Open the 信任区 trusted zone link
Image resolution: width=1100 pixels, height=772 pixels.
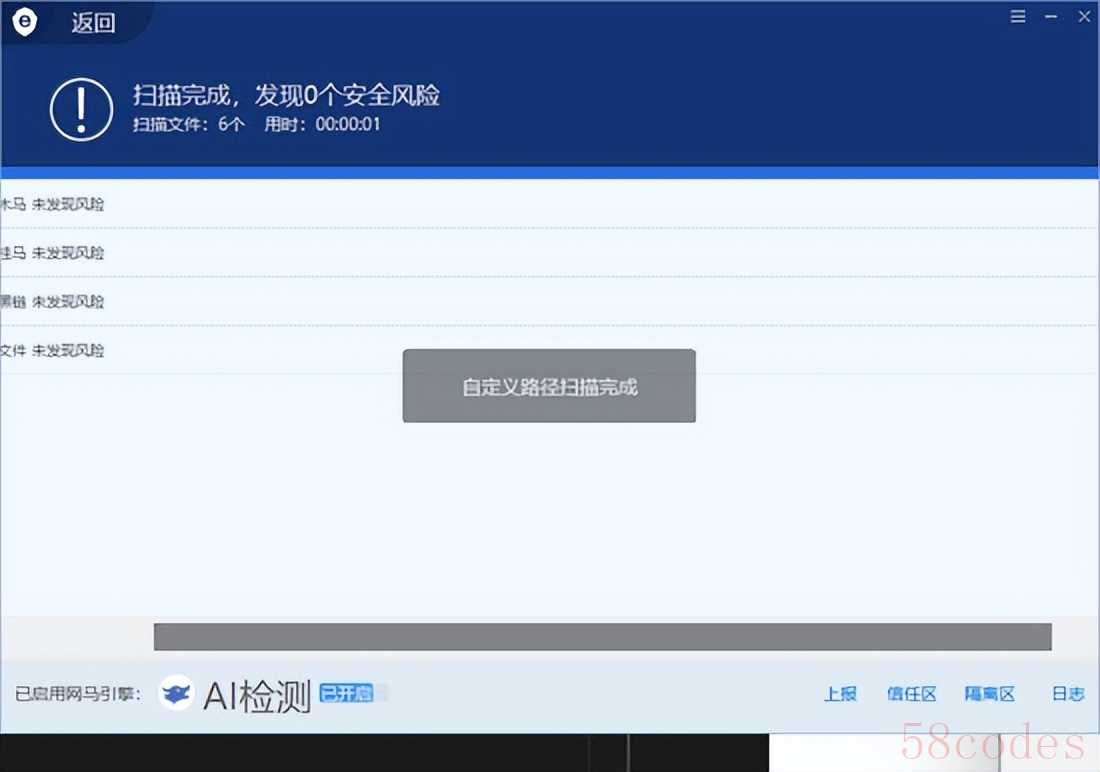[911, 694]
